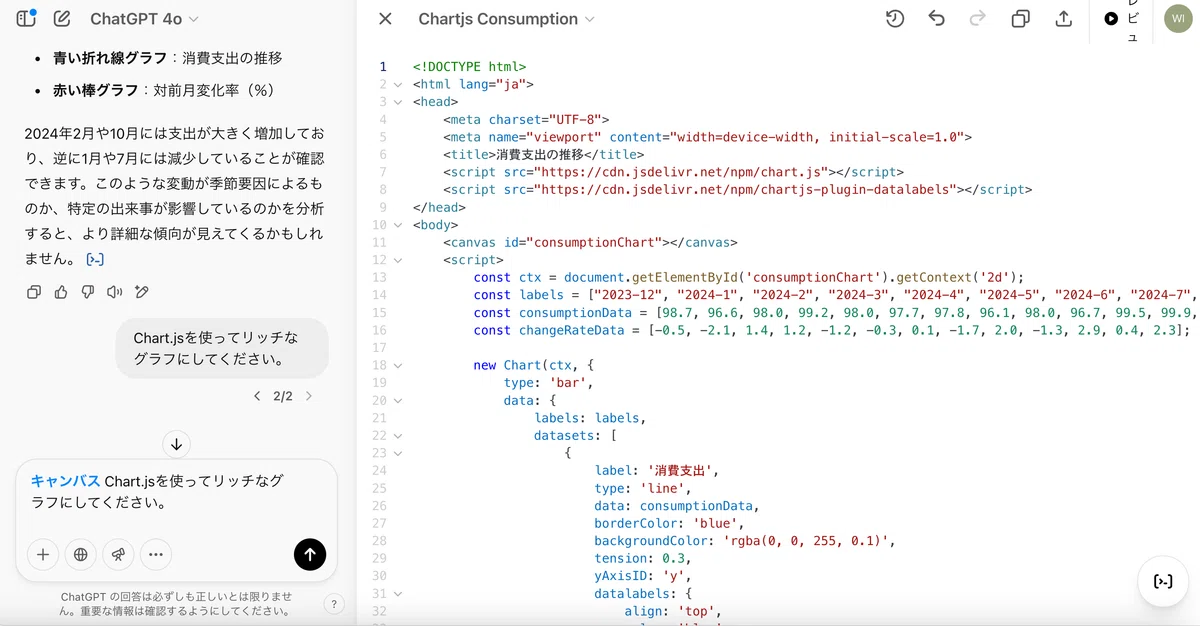Open canvas code editing shortcuts button
The width and height of the screenshot is (1200, 626).
(x=1163, y=581)
